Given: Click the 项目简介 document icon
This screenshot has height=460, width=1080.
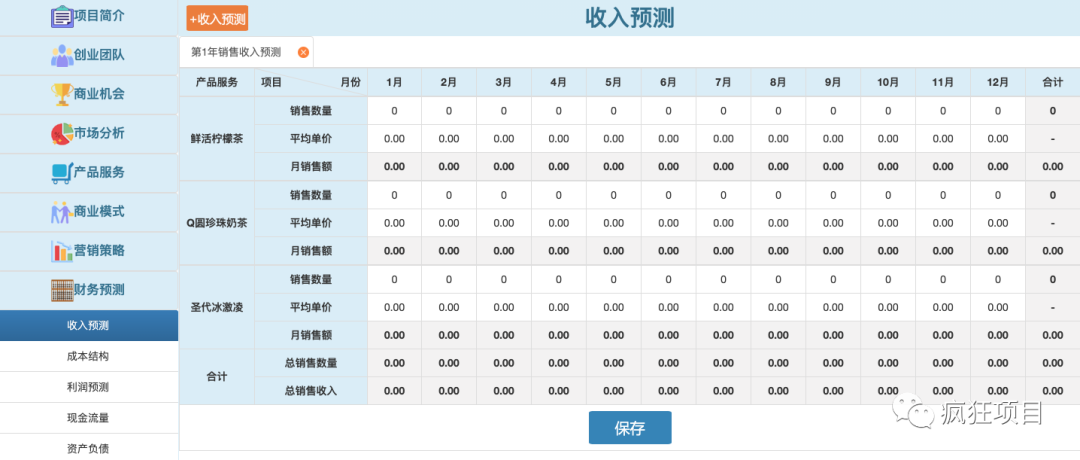Looking at the screenshot, I should coord(61,16).
